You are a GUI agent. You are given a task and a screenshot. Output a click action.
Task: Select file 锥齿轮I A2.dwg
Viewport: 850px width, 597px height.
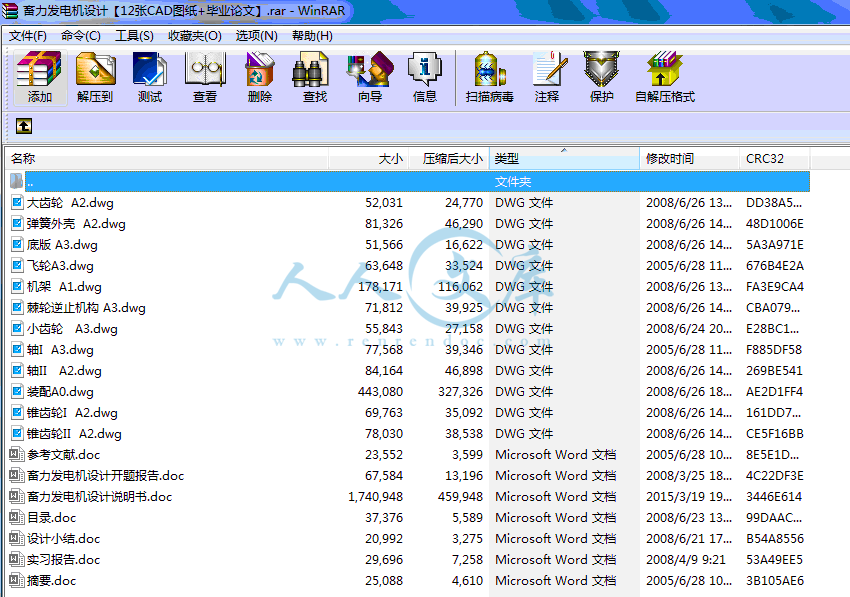(72, 413)
